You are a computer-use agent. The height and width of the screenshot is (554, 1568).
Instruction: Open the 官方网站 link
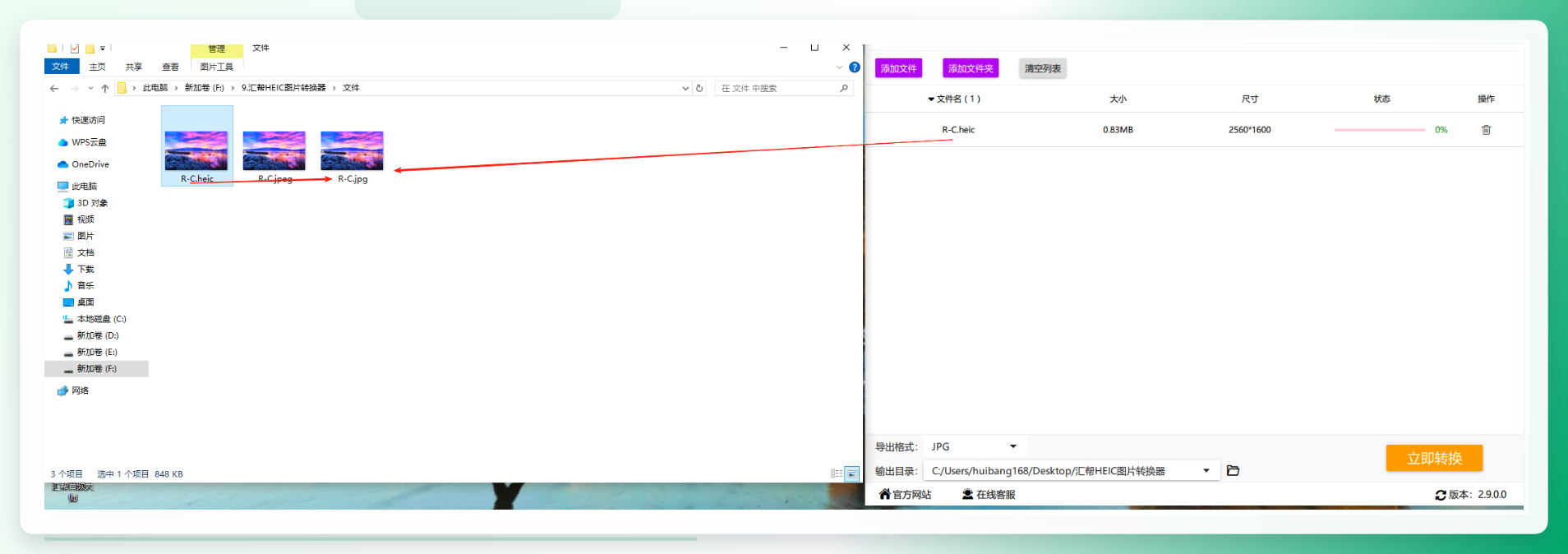(905, 495)
